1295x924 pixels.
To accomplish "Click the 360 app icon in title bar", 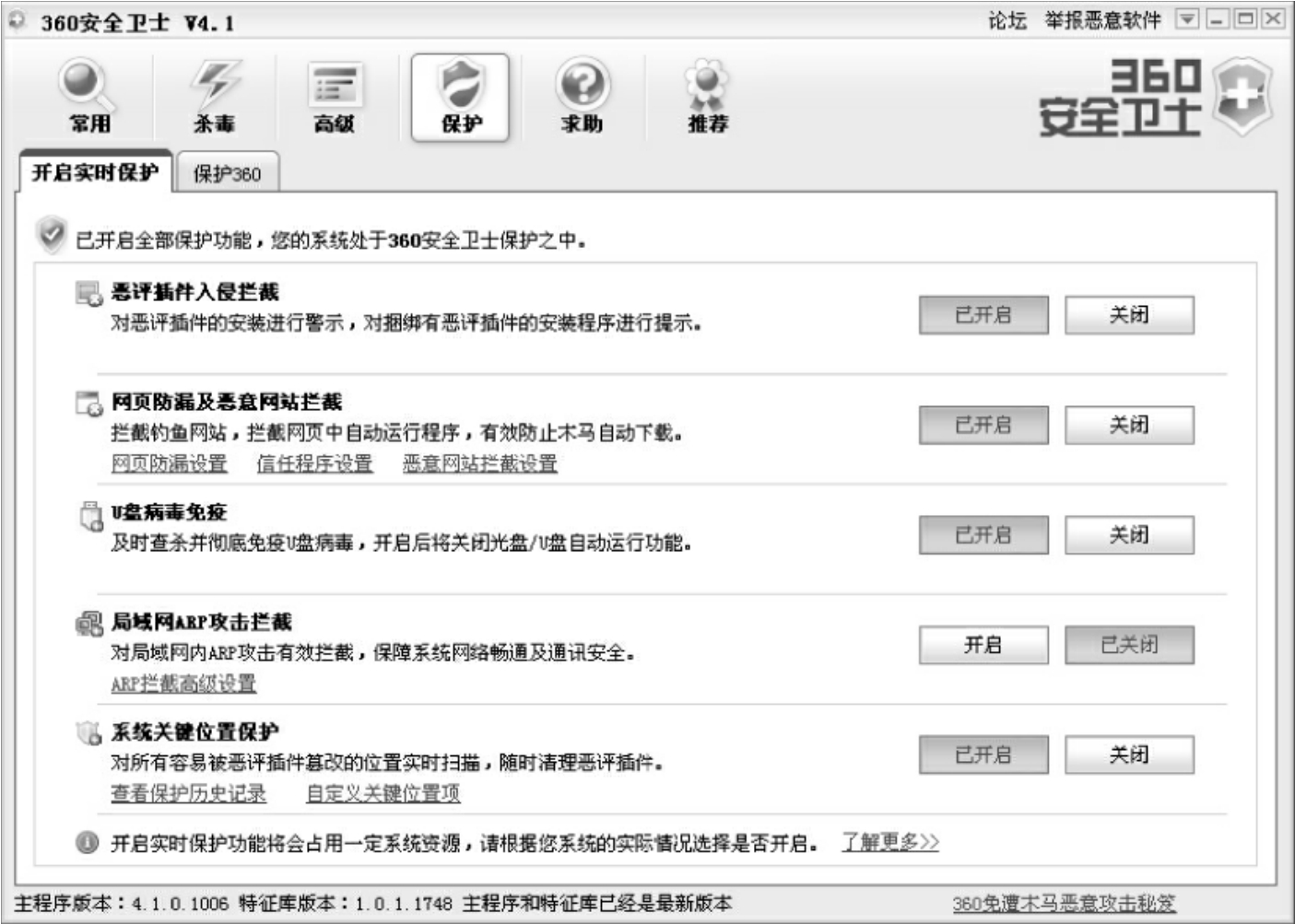I will 18,19.
